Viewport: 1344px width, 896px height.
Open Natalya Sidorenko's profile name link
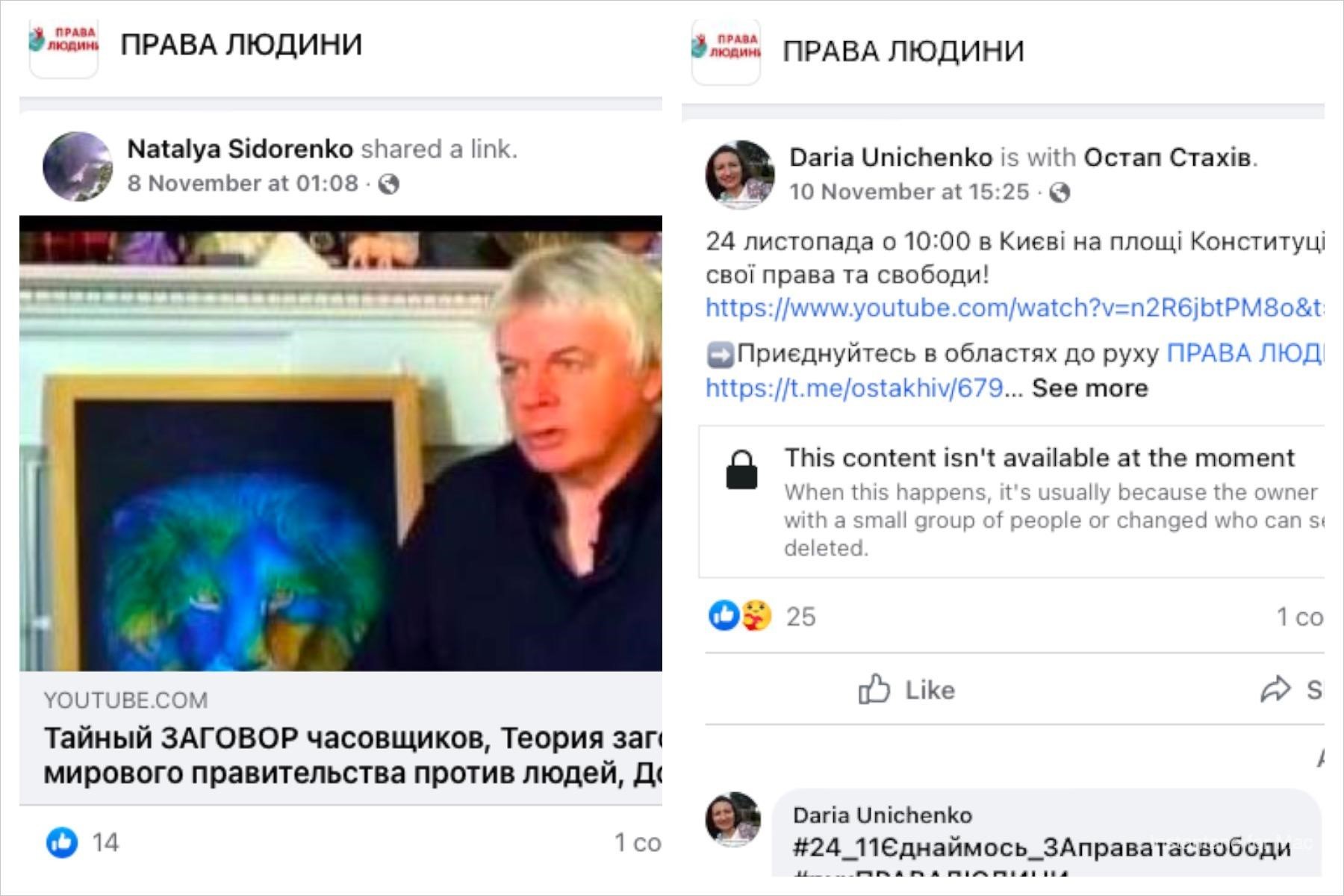coord(240,149)
